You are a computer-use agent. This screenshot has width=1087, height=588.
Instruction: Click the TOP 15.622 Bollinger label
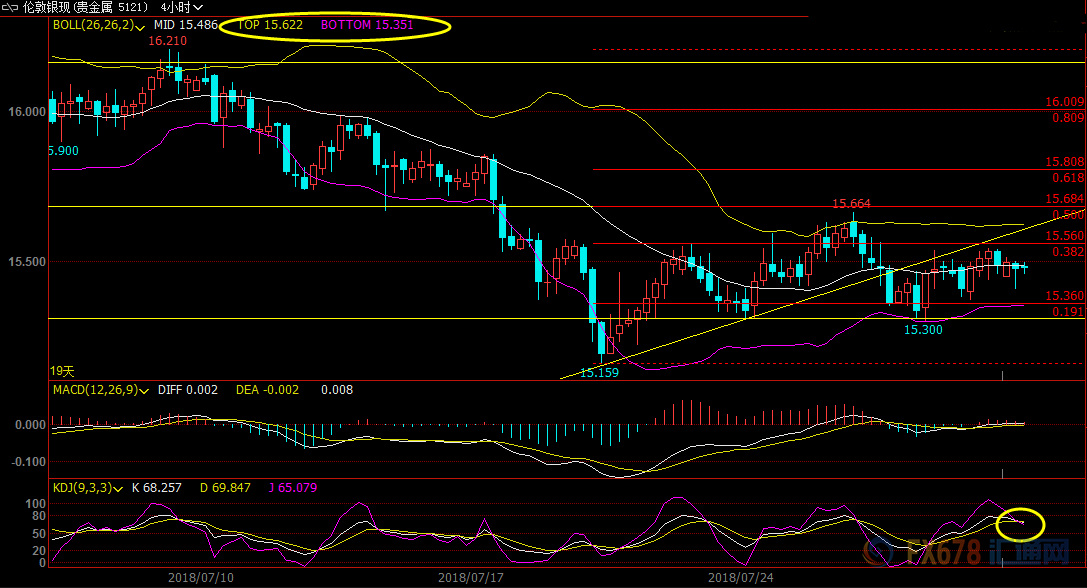click(x=270, y=24)
